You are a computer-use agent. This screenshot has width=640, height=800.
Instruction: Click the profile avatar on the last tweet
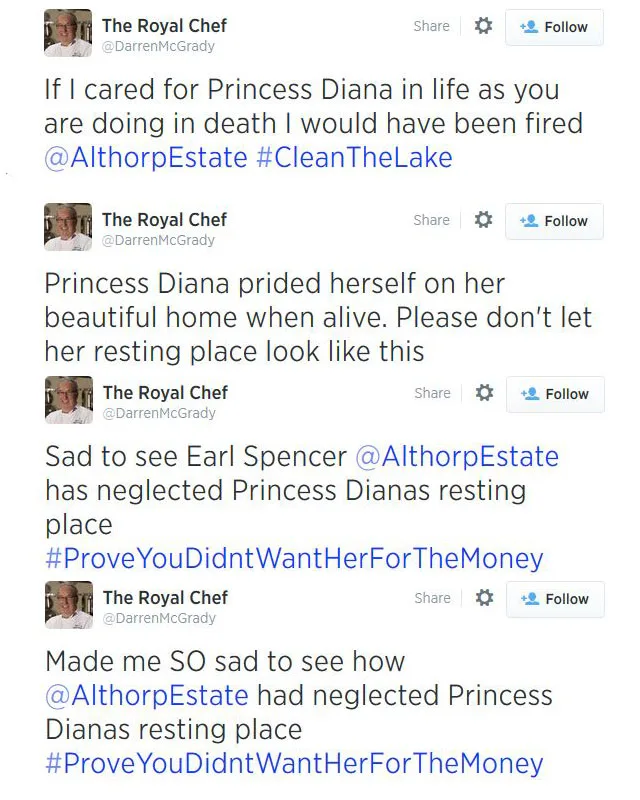tap(68, 605)
